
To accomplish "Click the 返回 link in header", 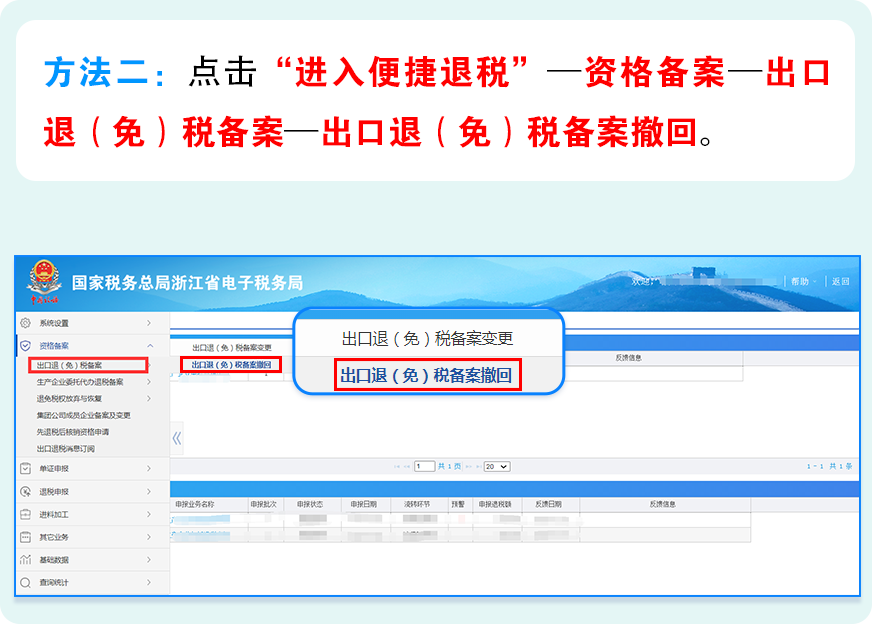I will point(840,282).
